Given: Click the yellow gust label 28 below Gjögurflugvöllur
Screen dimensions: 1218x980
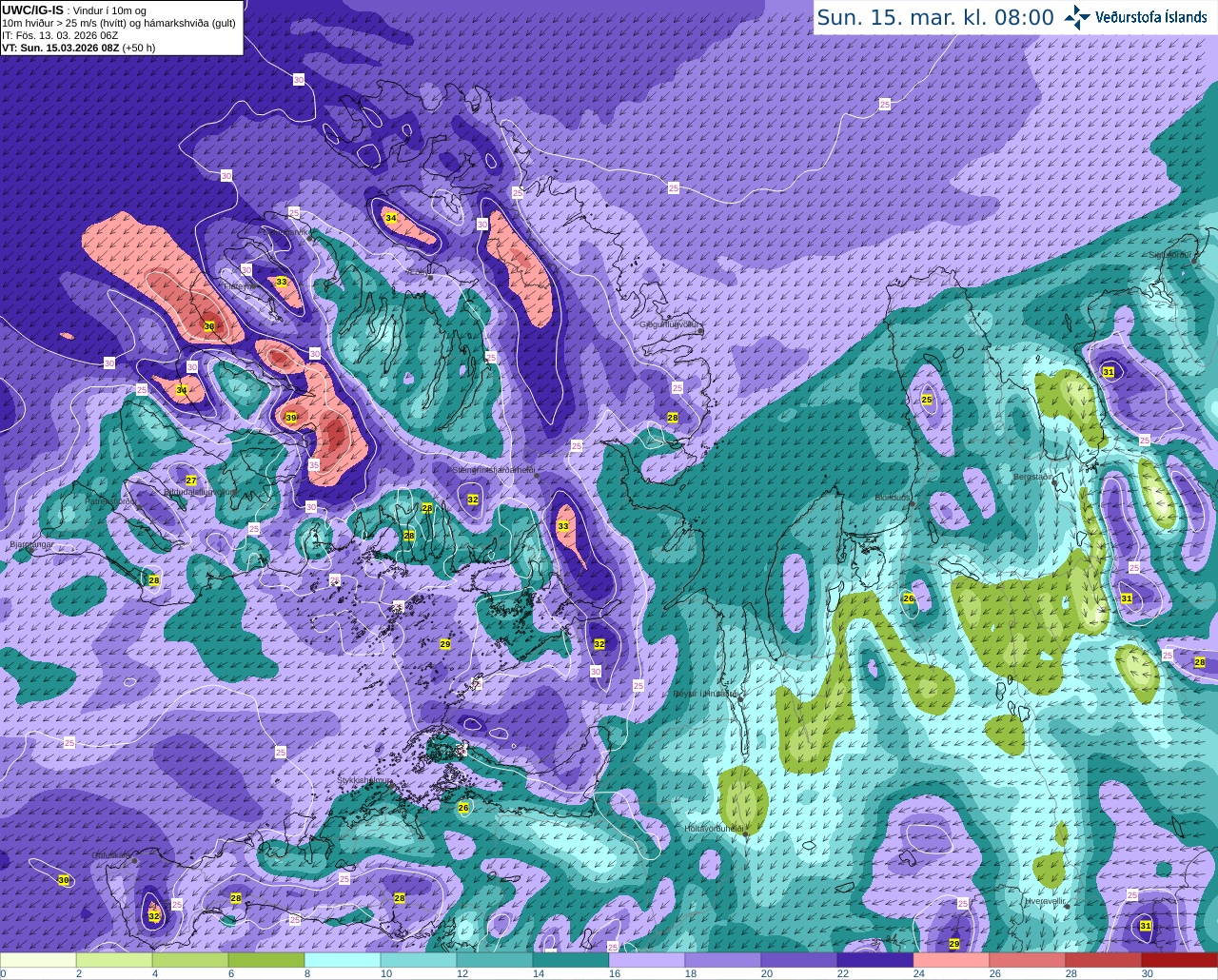Looking at the screenshot, I should coord(673,418).
